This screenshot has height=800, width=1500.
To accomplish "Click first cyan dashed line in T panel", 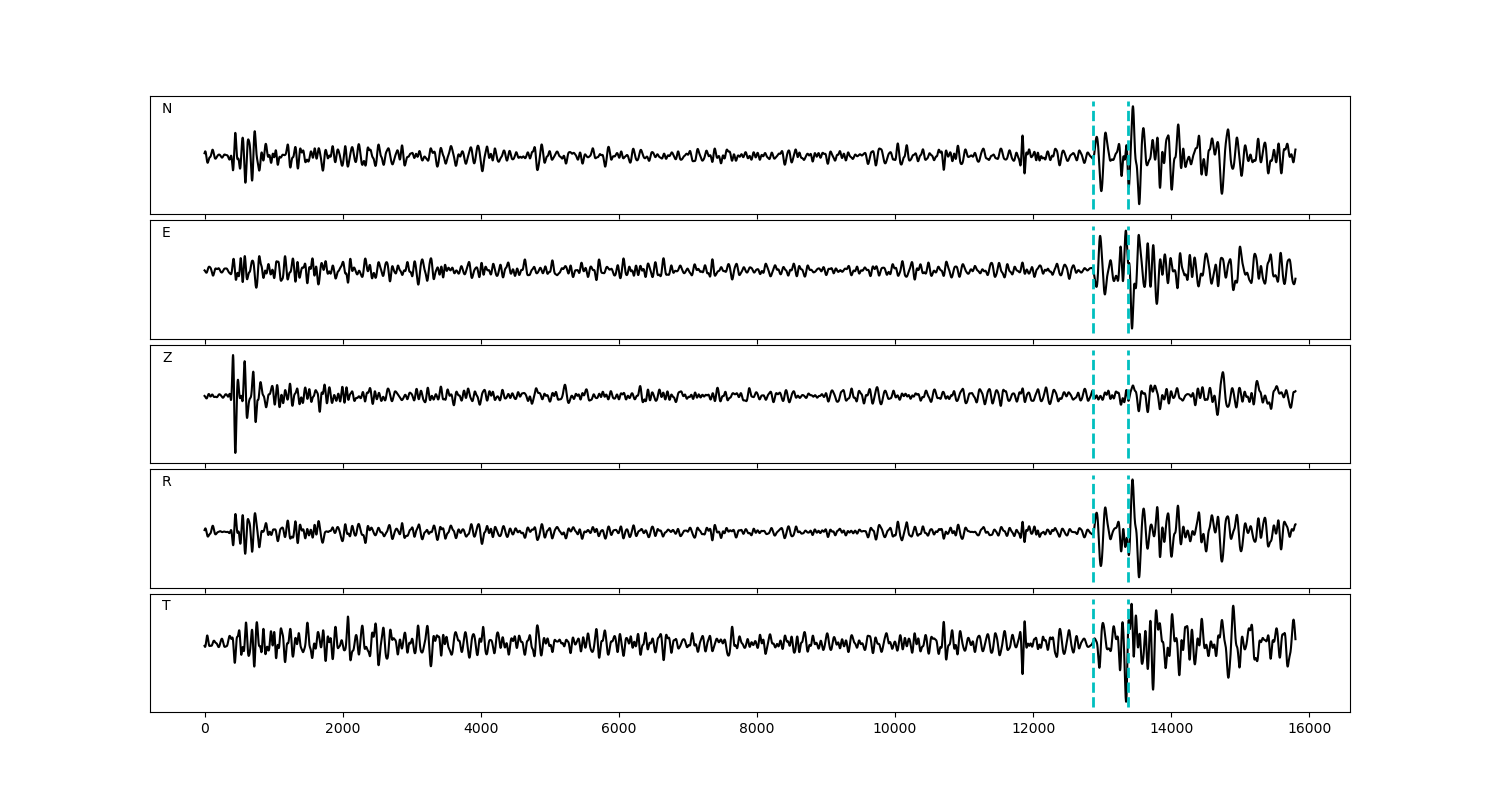I will coord(1093,680).
